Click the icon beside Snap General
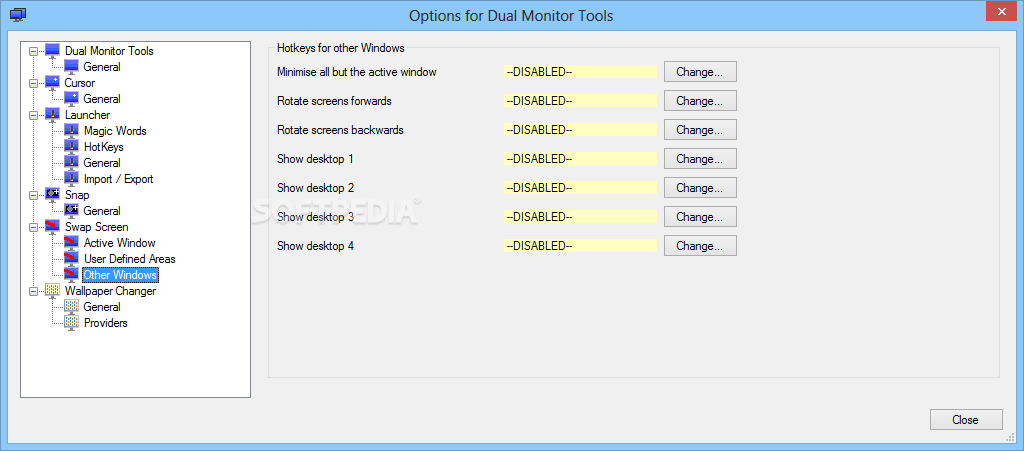Screen dimensions: 1024x451 [71, 211]
